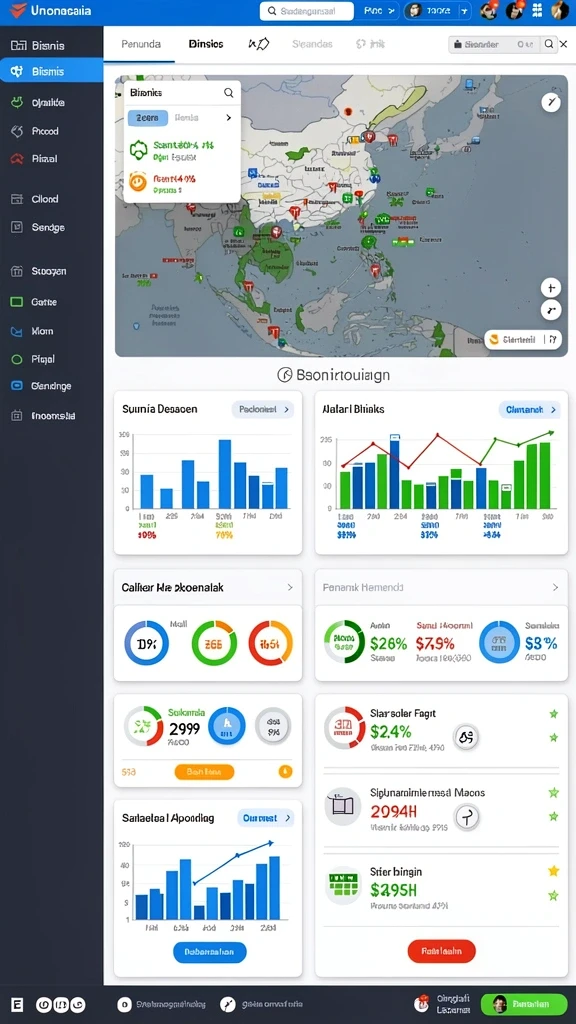Select the Klom mail icon in sidebar

[17, 331]
